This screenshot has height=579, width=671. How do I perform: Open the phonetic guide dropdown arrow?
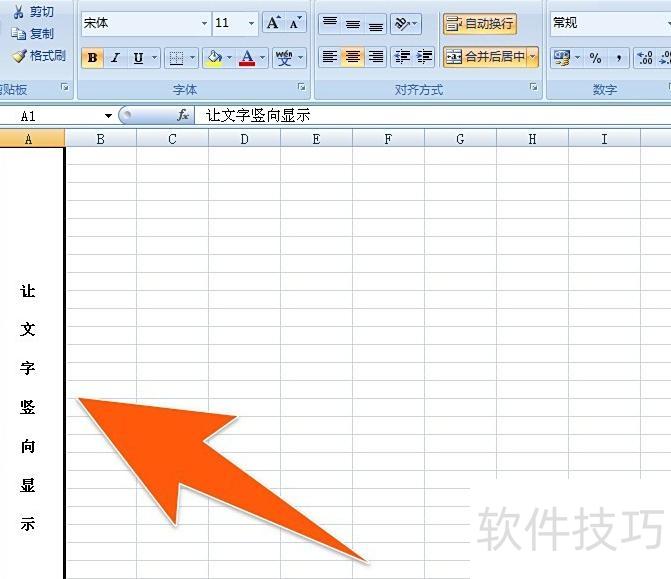click(x=300, y=58)
